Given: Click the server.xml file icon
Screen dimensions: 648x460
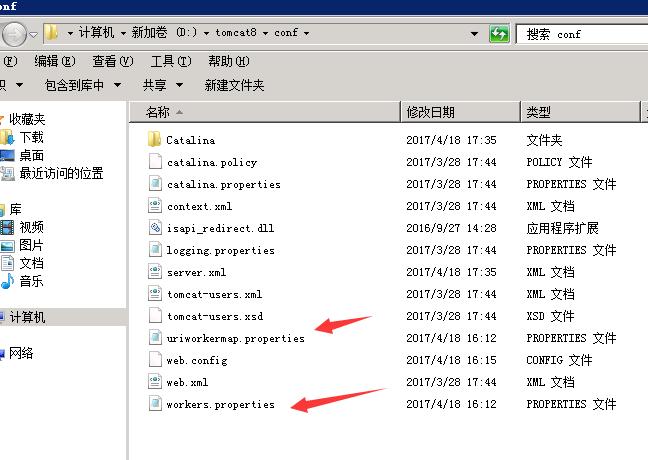Looking at the screenshot, I should (x=154, y=272).
